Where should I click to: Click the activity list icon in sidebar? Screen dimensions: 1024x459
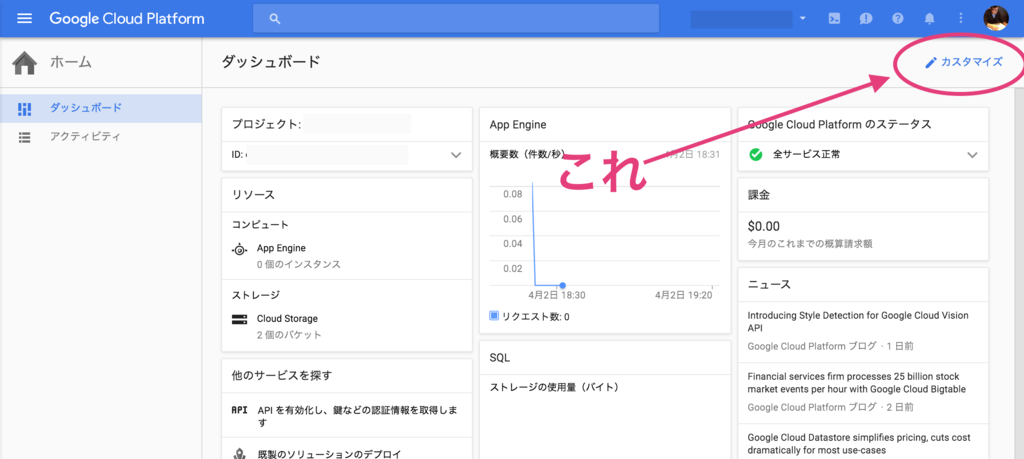[25, 137]
